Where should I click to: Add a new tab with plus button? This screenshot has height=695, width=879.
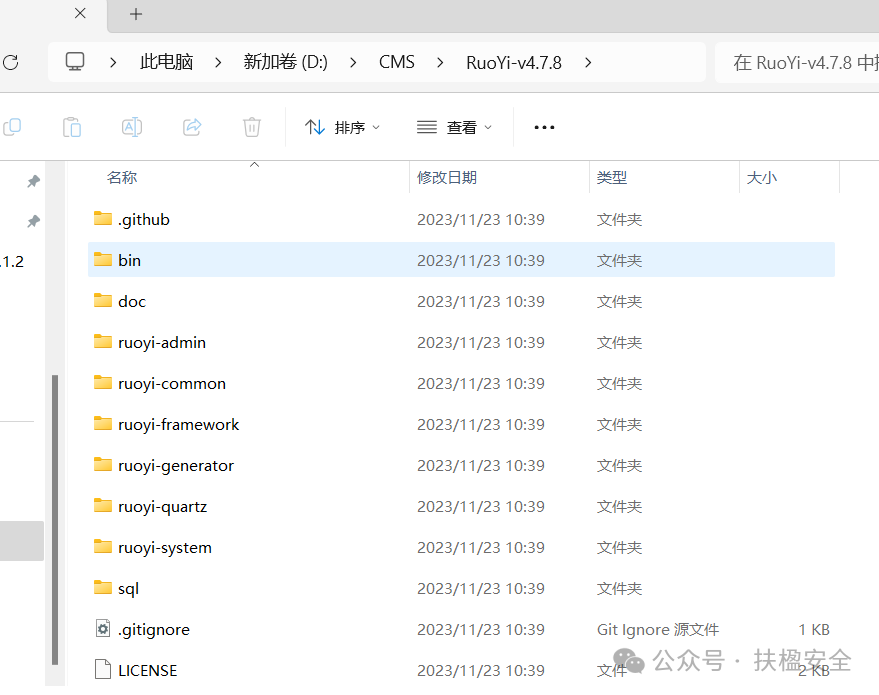tap(136, 14)
